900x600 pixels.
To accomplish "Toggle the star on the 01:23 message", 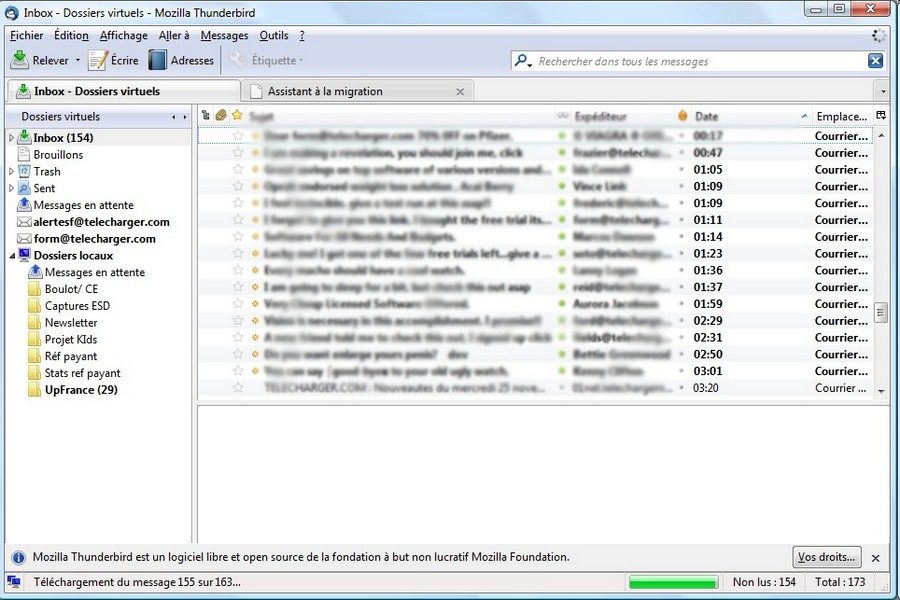I will [238, 254].
